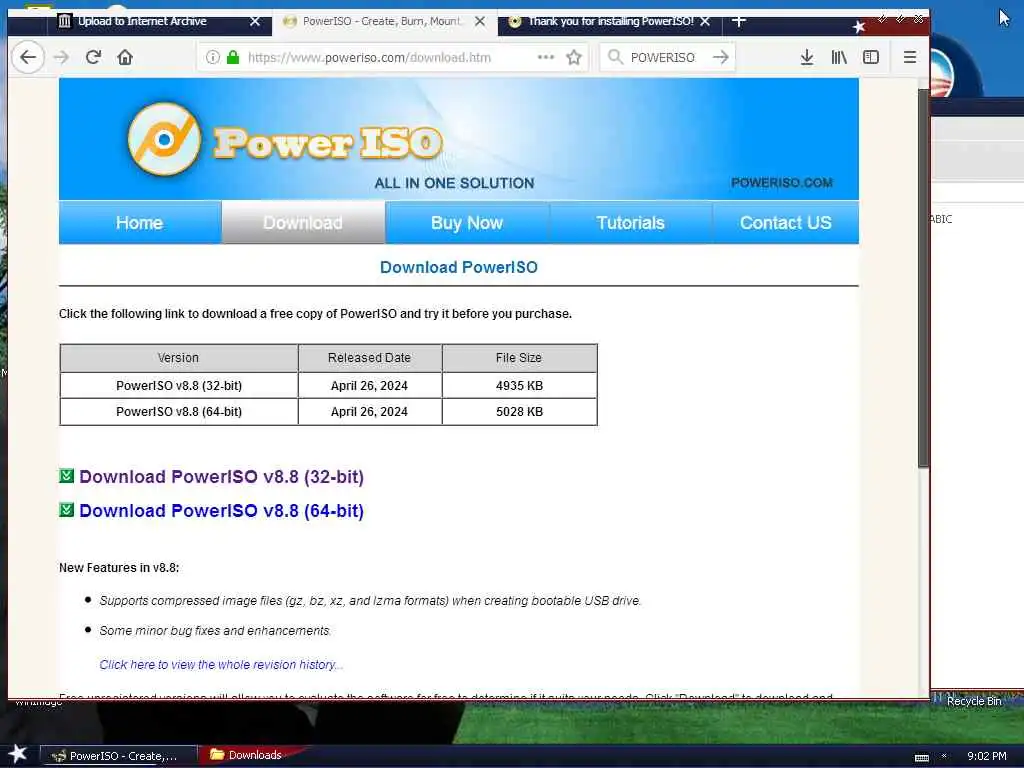Open a new tab with plus button

click(739, 22)
